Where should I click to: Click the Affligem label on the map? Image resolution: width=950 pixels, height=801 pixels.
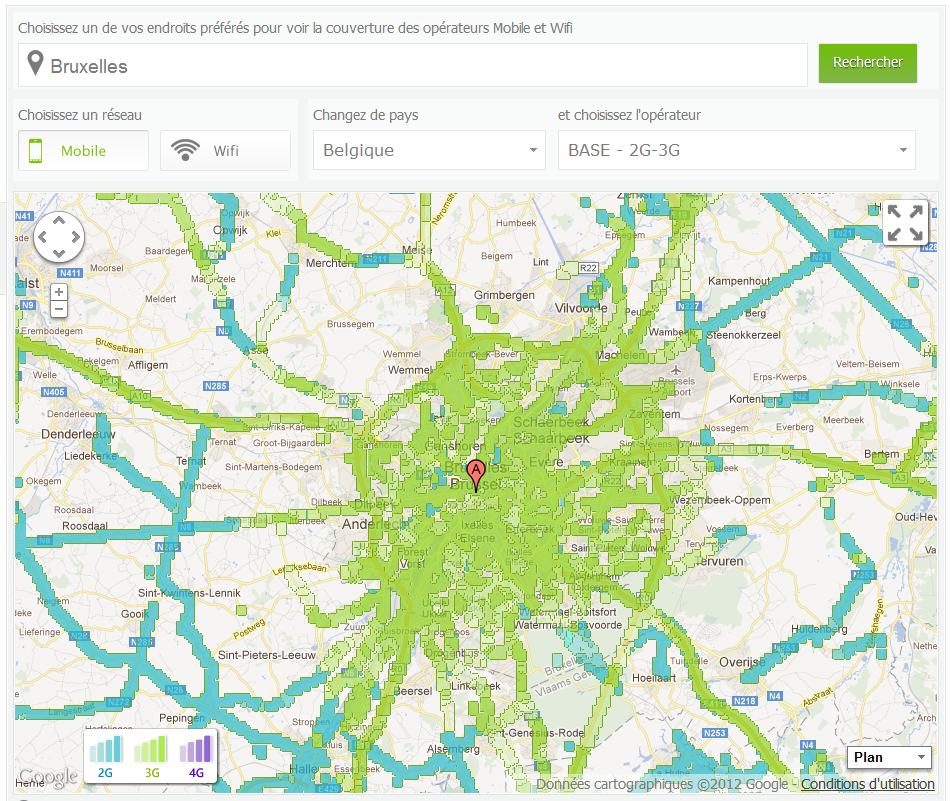coord(148,365)
